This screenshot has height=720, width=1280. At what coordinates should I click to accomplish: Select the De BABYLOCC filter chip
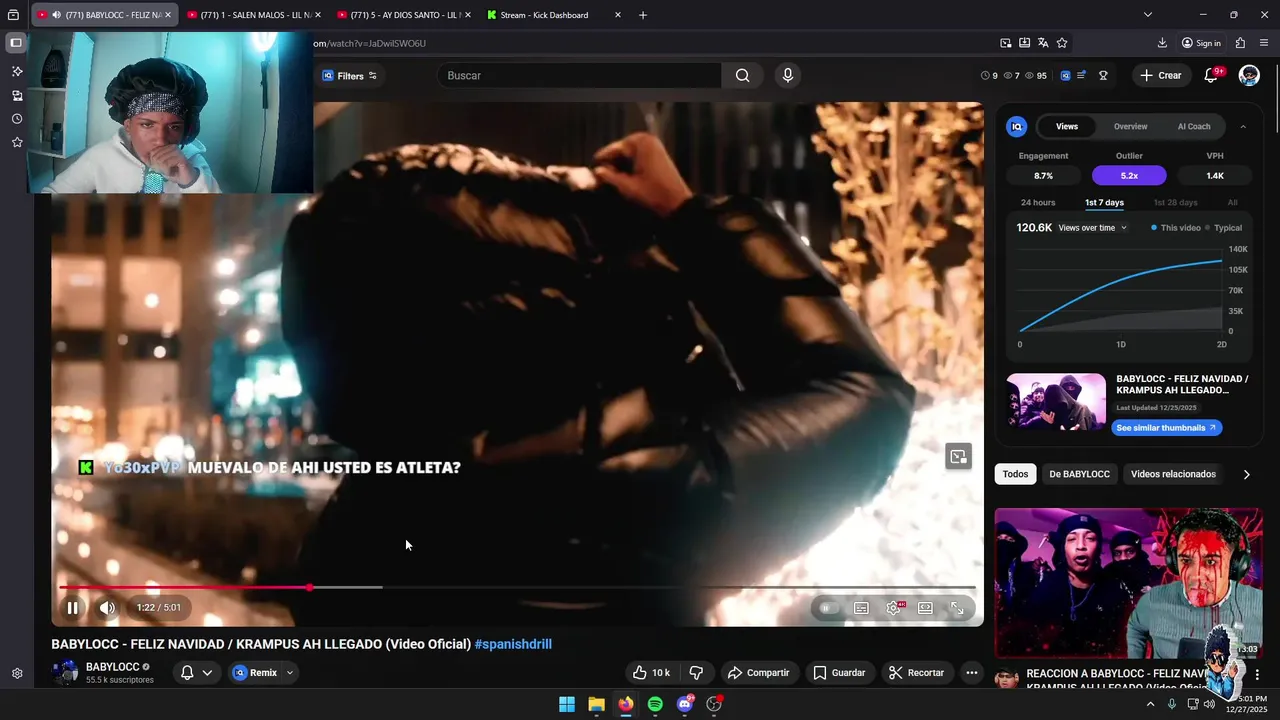(x=1079, y=474)
